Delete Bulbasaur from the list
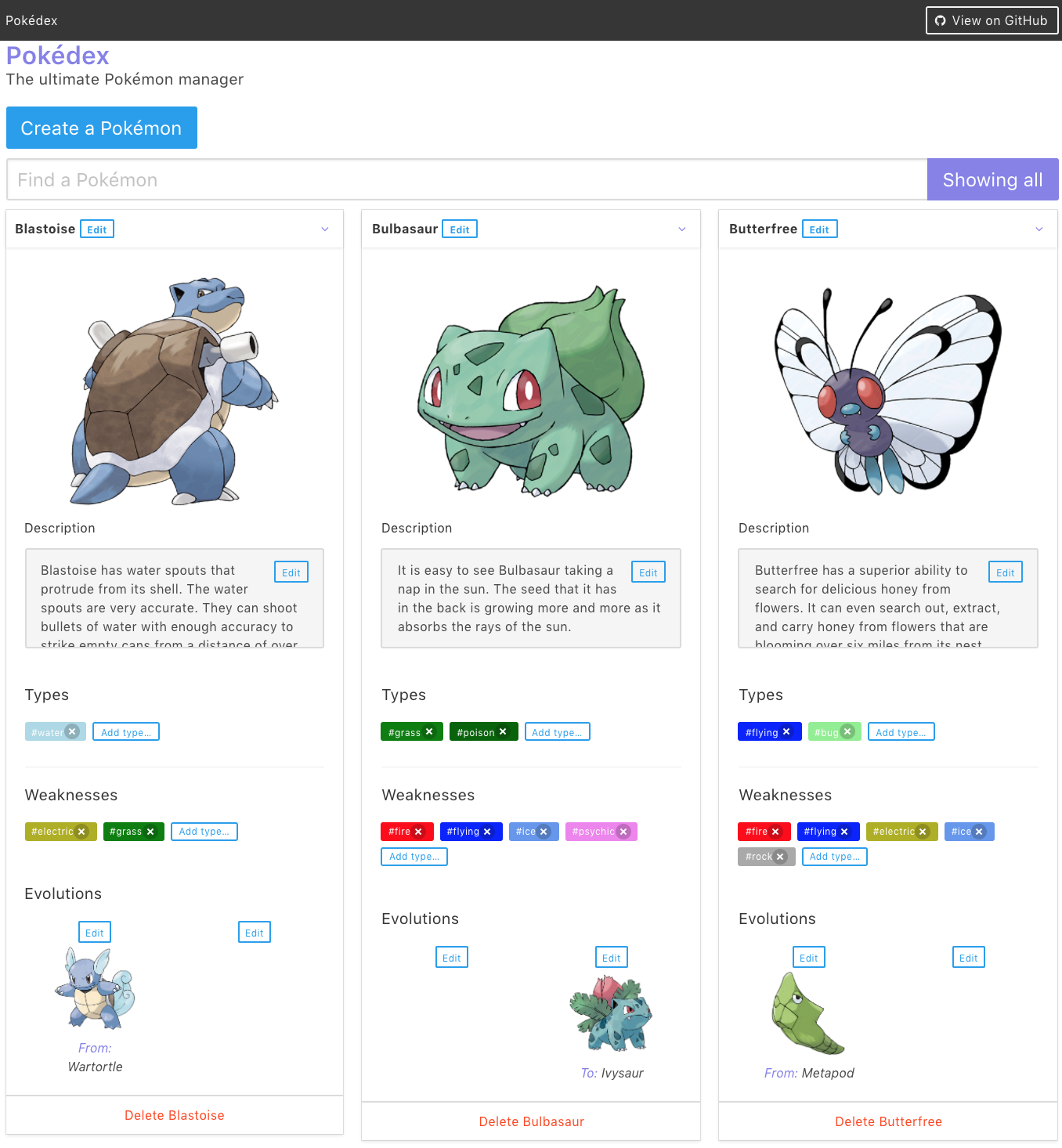The height and width of the screenshot is (1148, 1062). (x=531, y=1121)
